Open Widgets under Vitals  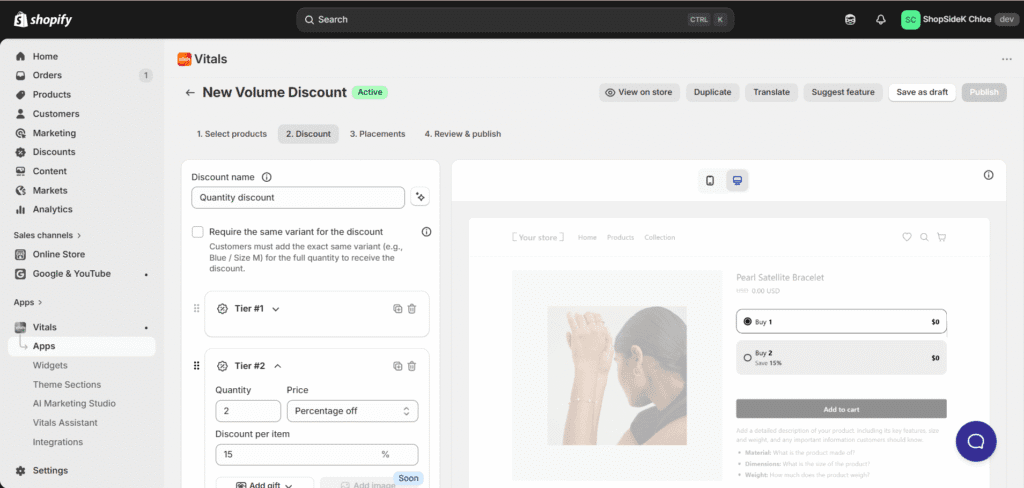click(50, 365)
